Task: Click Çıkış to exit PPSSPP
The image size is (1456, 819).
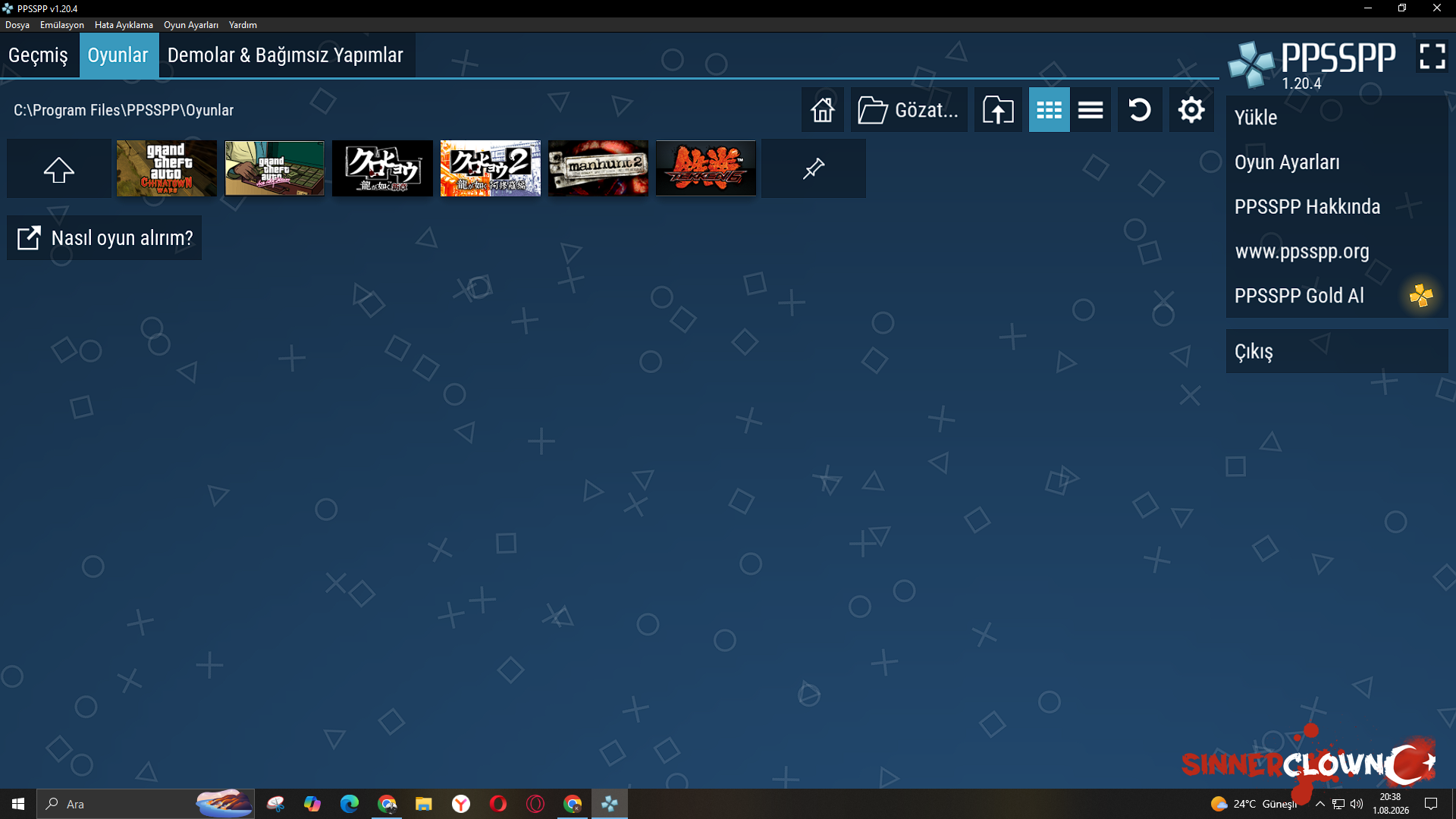Action: click(x=1337, y=351)
